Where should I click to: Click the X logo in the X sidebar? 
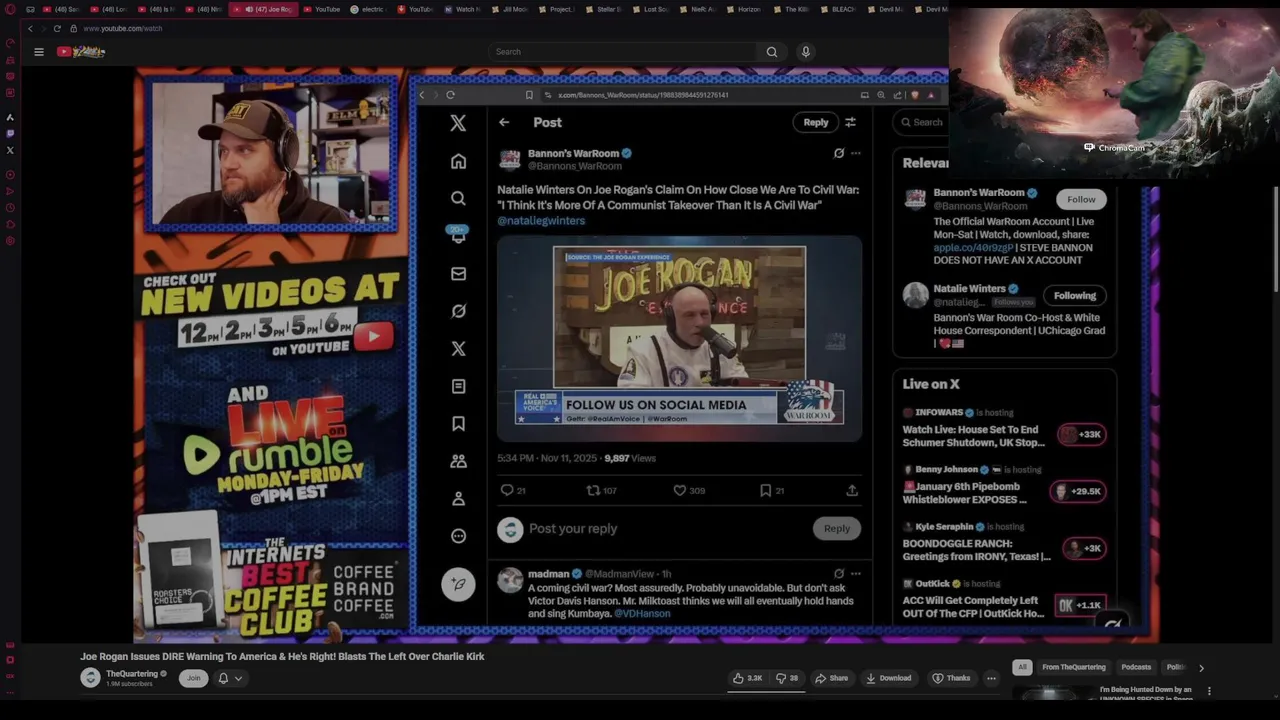(x=458, y=123)
